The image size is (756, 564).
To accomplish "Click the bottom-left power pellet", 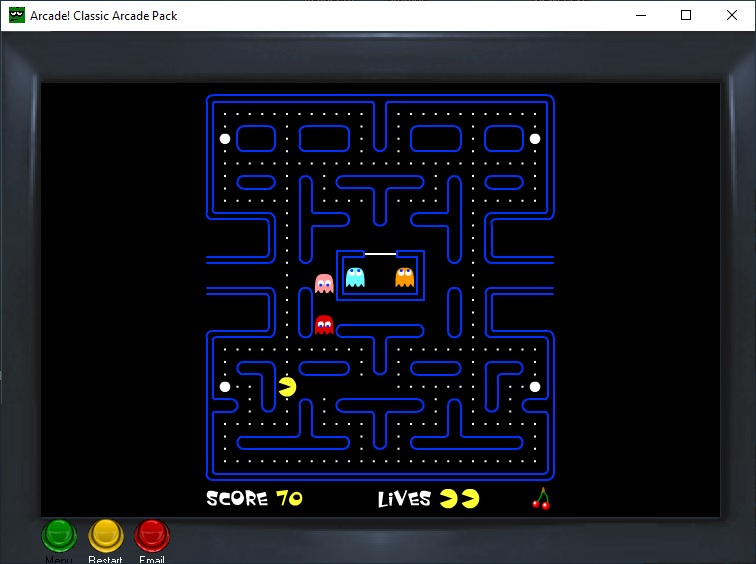I will point(225,387).
